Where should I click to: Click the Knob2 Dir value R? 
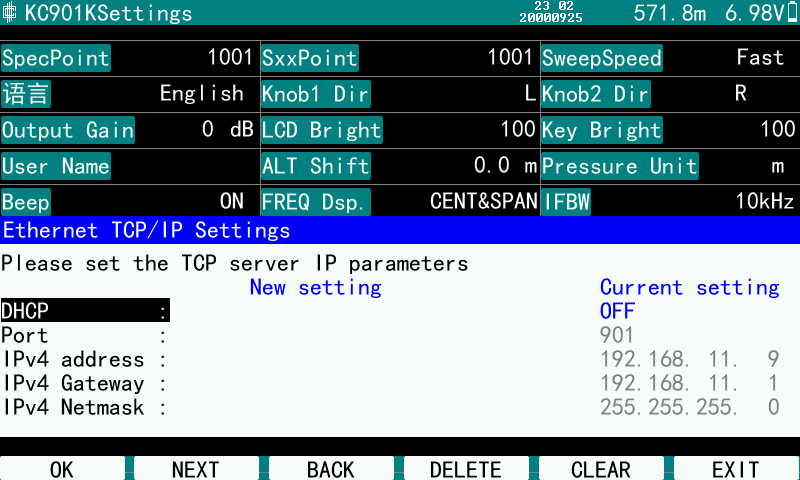click(x=741, y=93)
